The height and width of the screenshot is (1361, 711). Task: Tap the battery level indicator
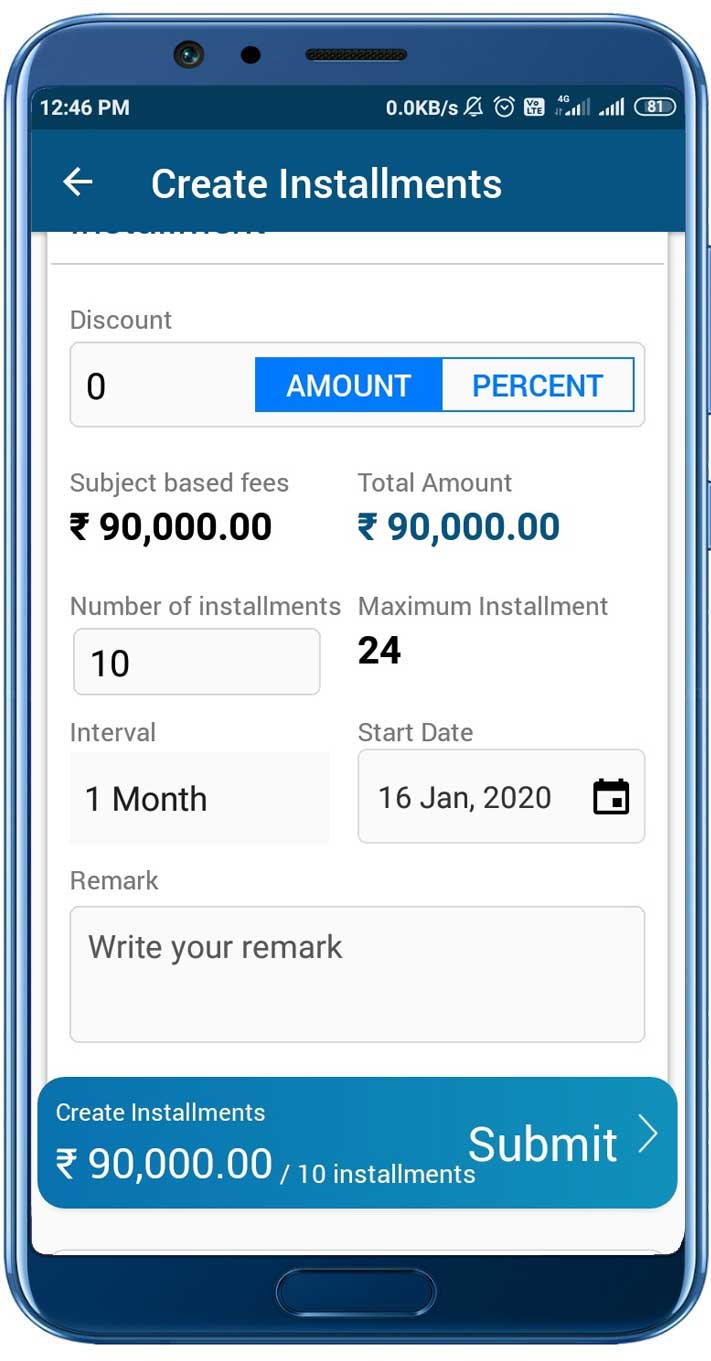pos(655,107)
